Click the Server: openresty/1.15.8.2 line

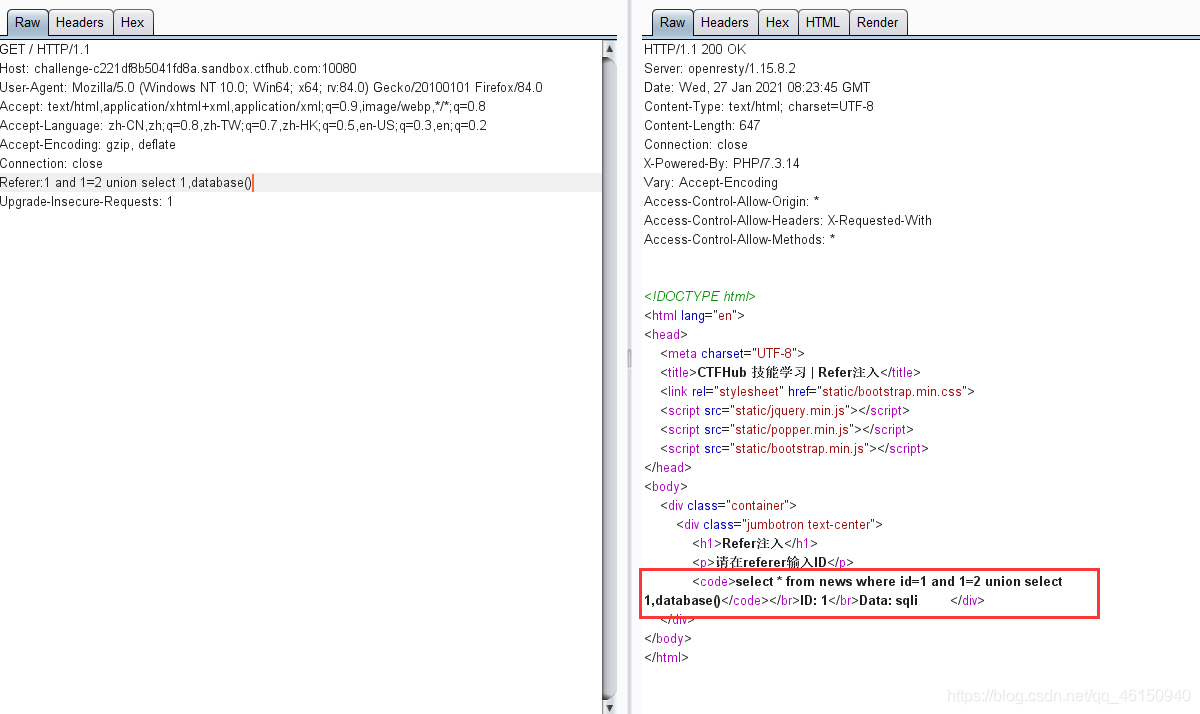[x=720, y=68]
